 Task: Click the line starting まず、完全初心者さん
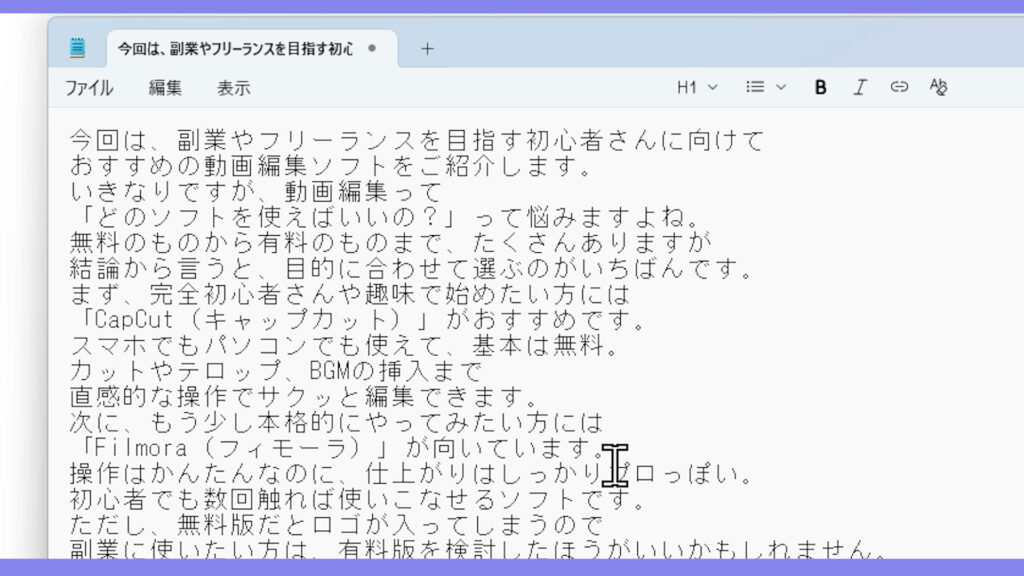click(x=349, y=294)
